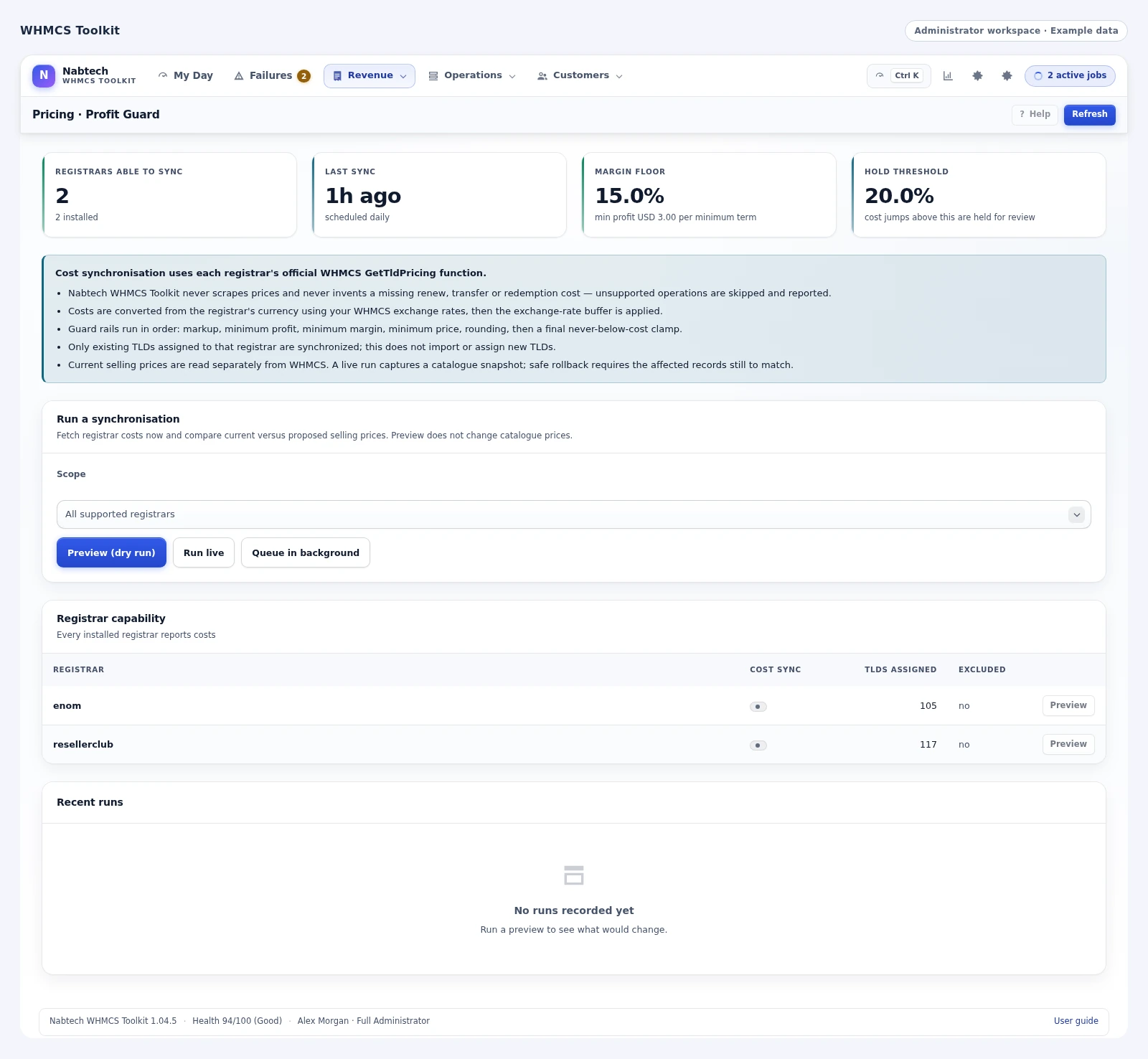Open the Scope dropdown with All supported registrars
1148x1059 pixels.
574,514
